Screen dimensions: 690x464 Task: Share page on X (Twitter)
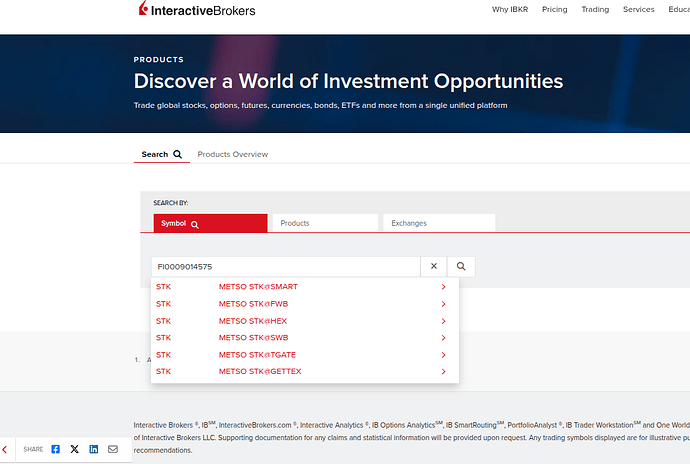tap(75, 449)
